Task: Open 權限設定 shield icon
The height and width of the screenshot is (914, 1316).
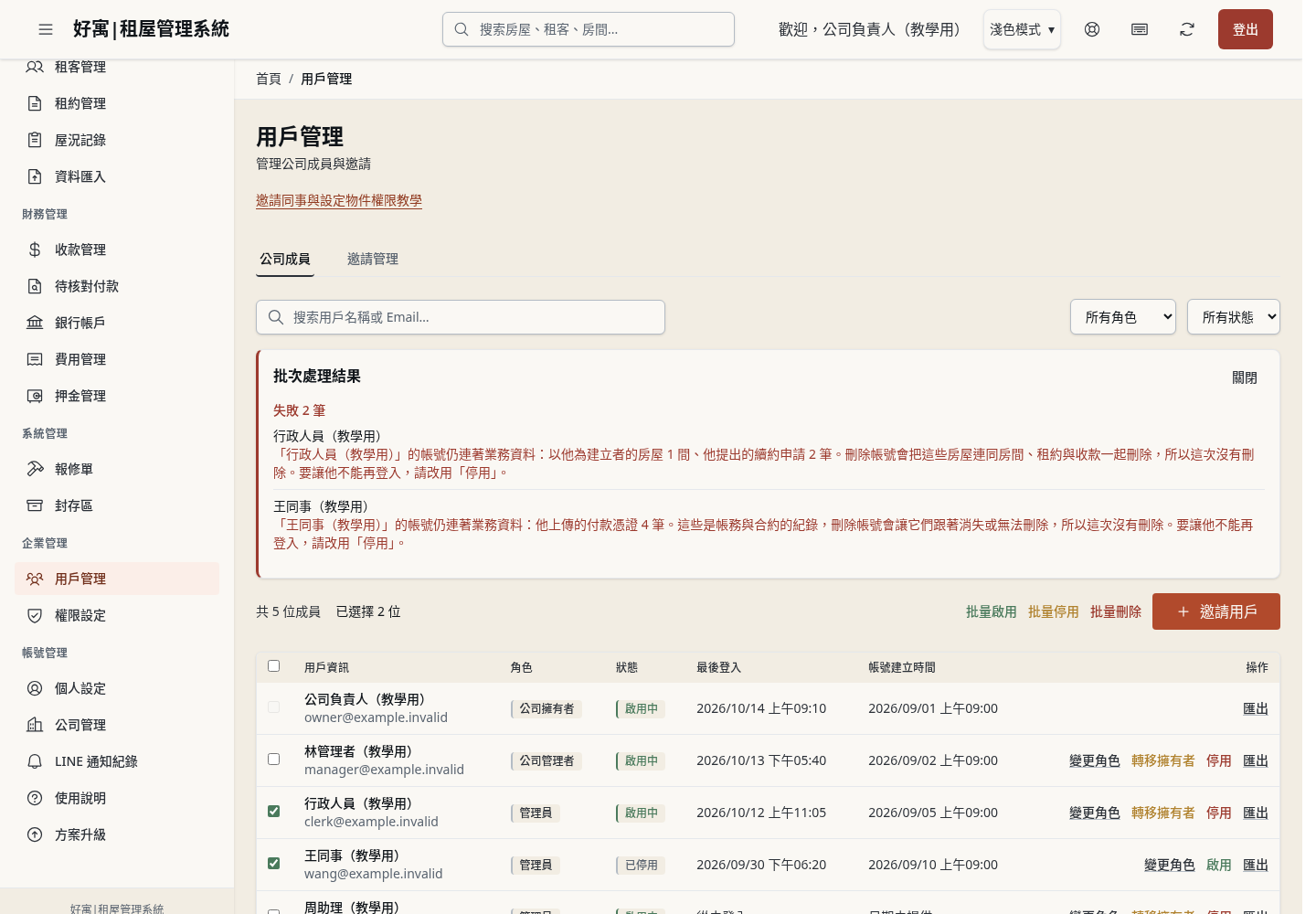Action: point(35,615)
